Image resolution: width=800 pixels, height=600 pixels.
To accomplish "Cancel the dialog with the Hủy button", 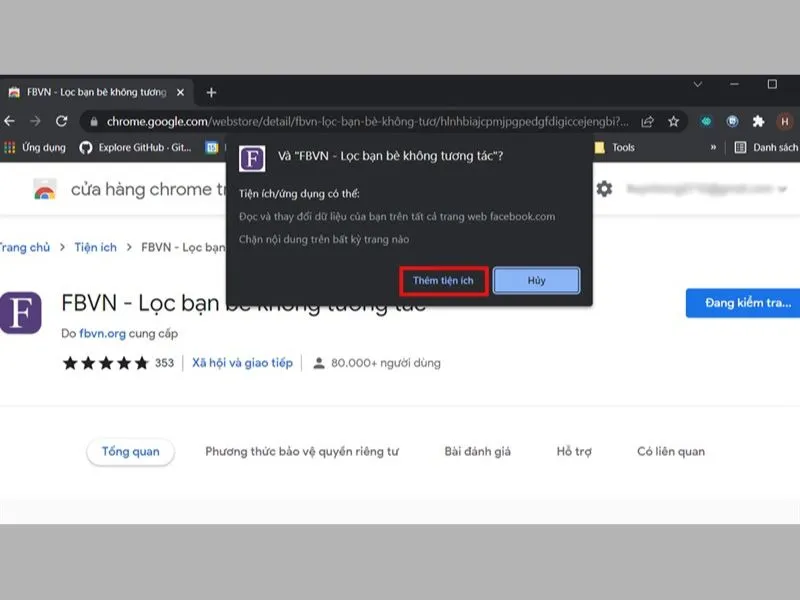I will (x=536, y=281).
